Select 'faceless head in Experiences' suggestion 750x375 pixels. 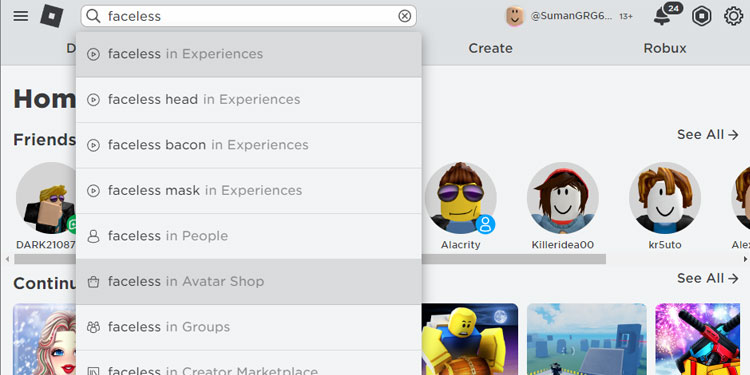[249, 99]
